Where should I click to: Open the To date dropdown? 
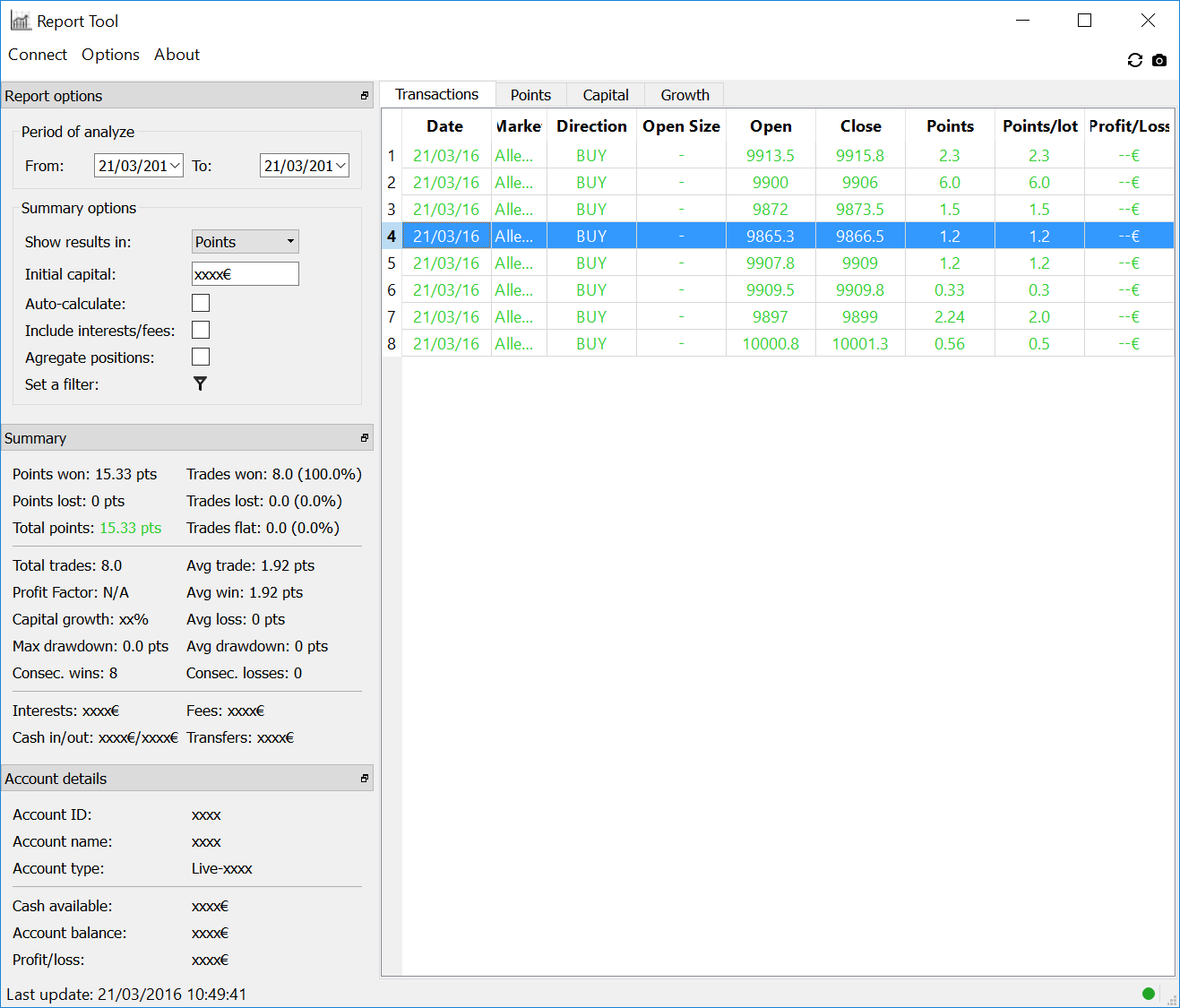(x=340, y=166)
